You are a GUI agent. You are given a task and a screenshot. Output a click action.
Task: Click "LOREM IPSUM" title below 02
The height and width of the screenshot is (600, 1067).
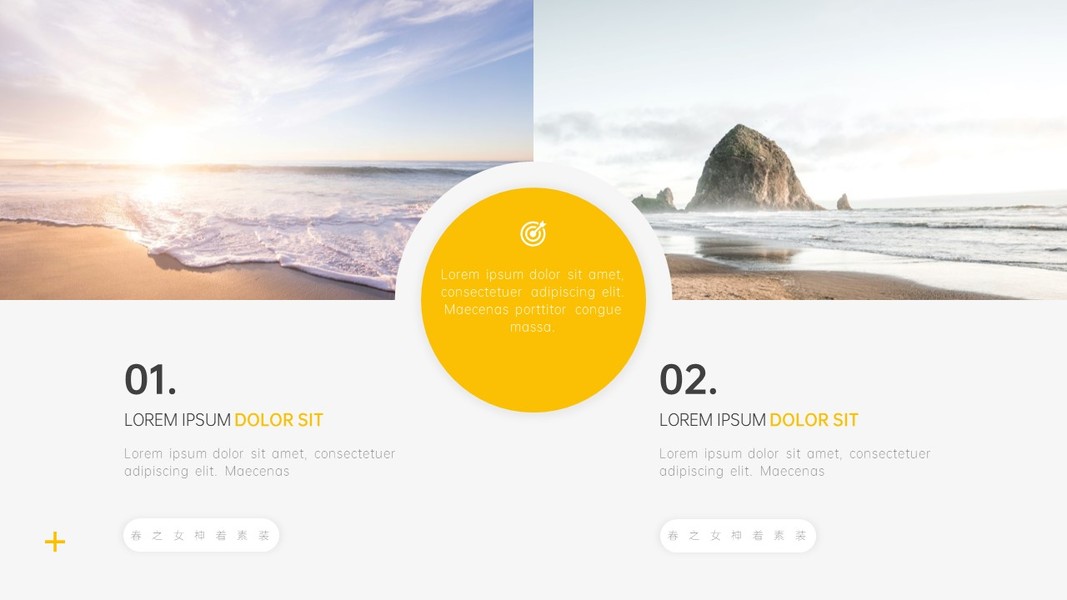click(x=712, y=420)
